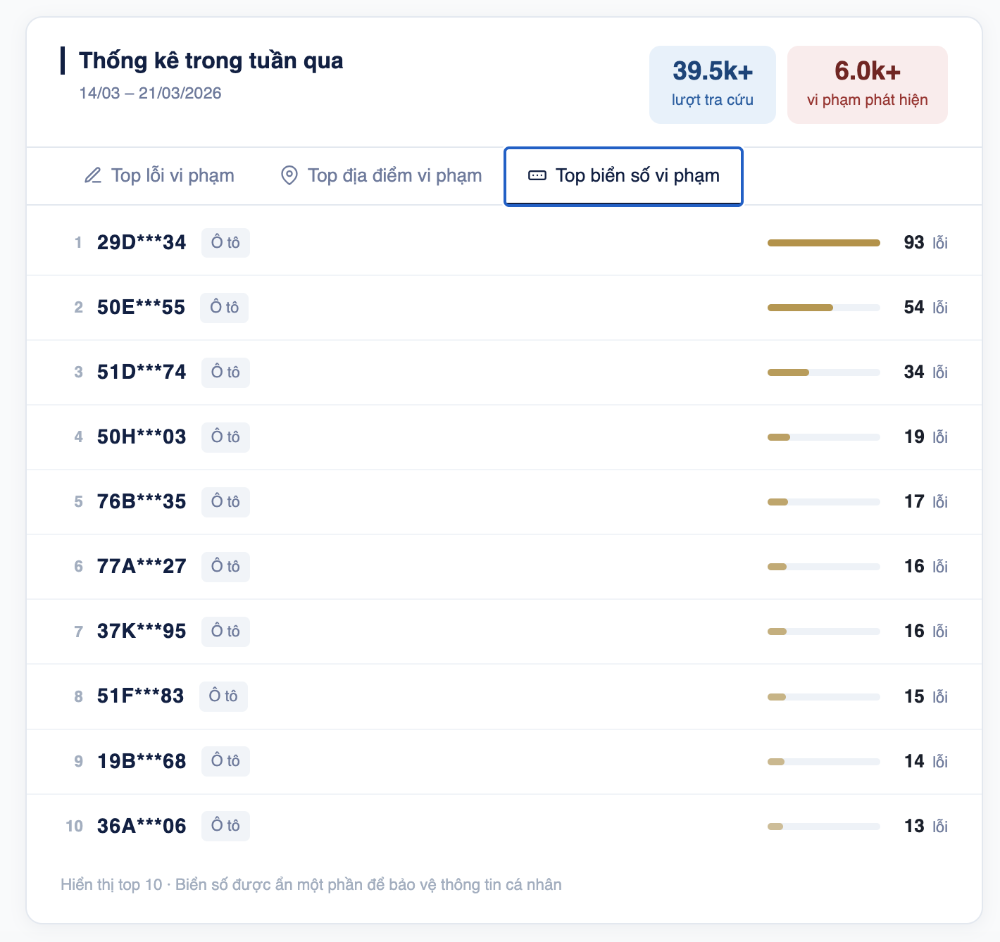This screenshot has width=1000, height=942.
Task: Open details for plate 51F***83
Action: 141,696
